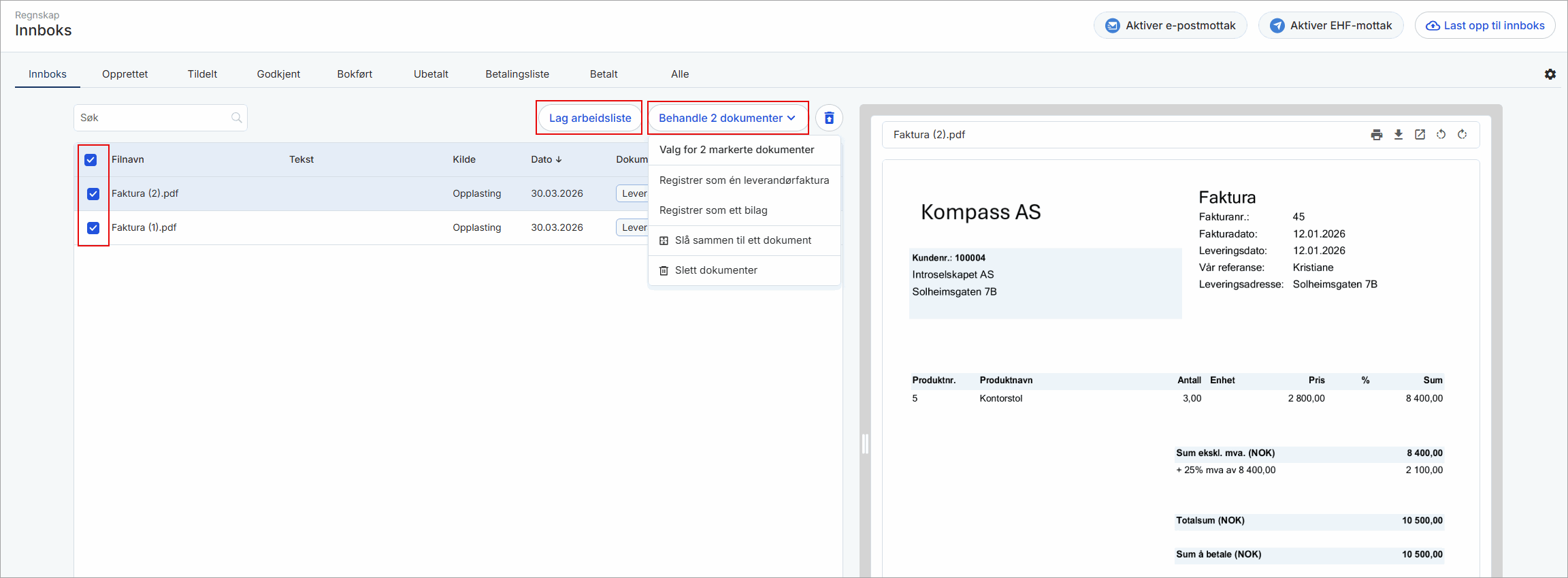
Task: Click Last opp til innboks button
Action: point(1484,26)
